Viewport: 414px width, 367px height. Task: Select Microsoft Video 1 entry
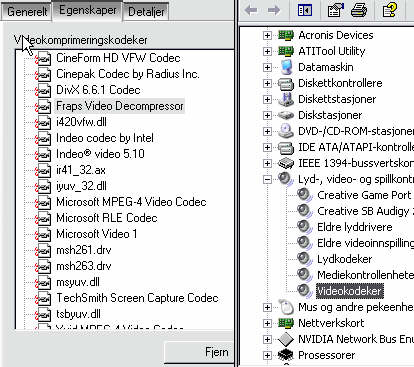(x=97, y=234)
